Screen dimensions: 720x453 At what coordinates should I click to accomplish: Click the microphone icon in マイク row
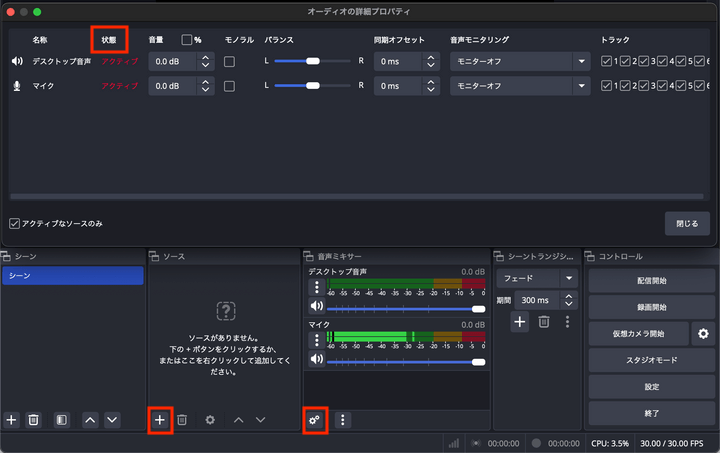(x=17, y=86)
